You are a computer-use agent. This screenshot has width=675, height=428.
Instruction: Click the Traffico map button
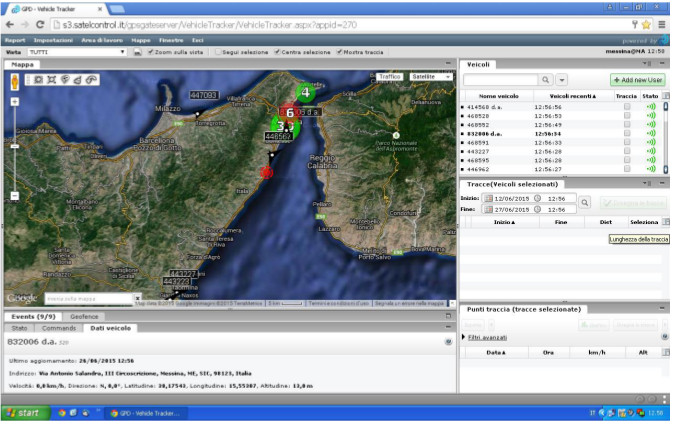click(x=390, y=76)
